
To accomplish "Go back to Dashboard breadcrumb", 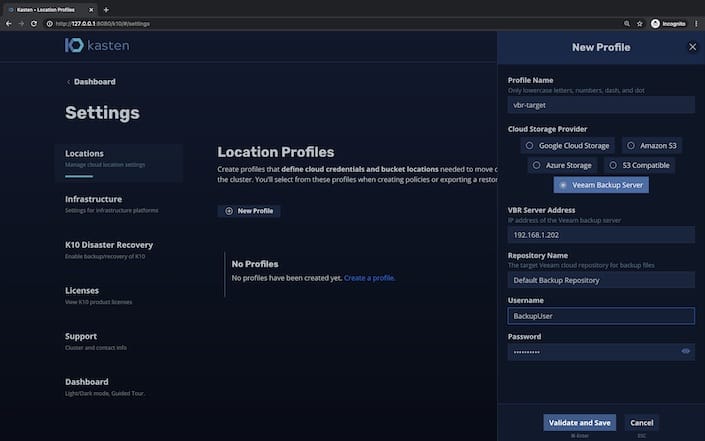I will coord(93,82).
